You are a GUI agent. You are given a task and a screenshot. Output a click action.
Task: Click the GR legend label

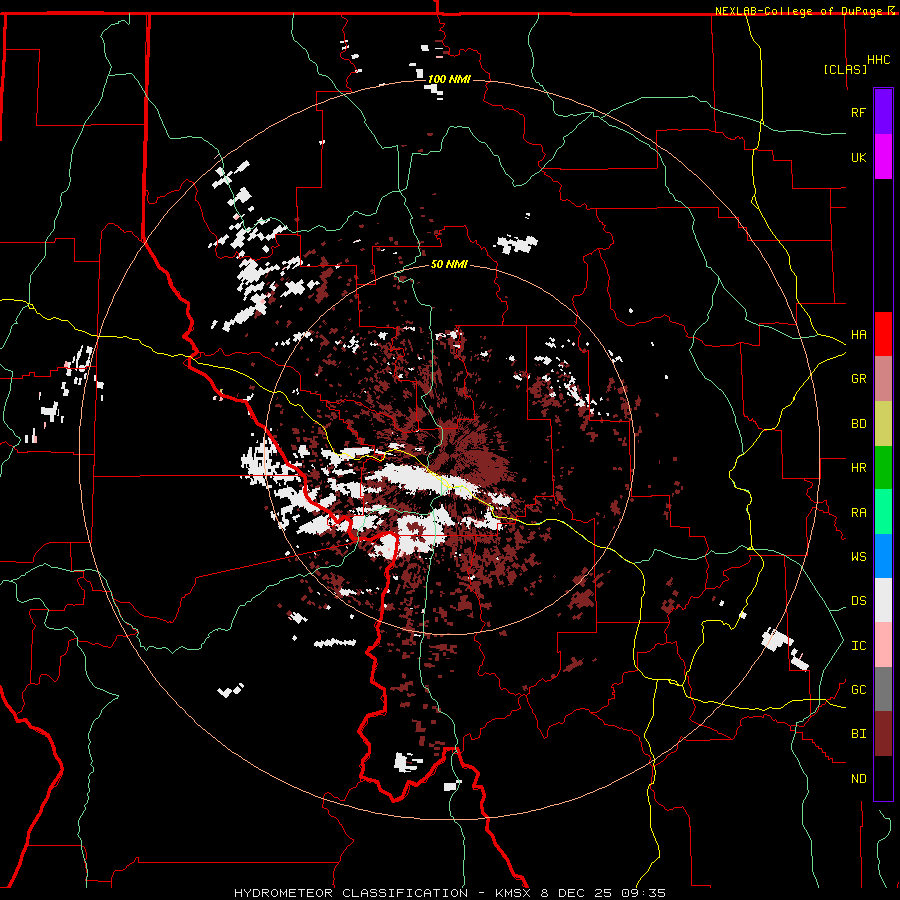coord(858,379)
